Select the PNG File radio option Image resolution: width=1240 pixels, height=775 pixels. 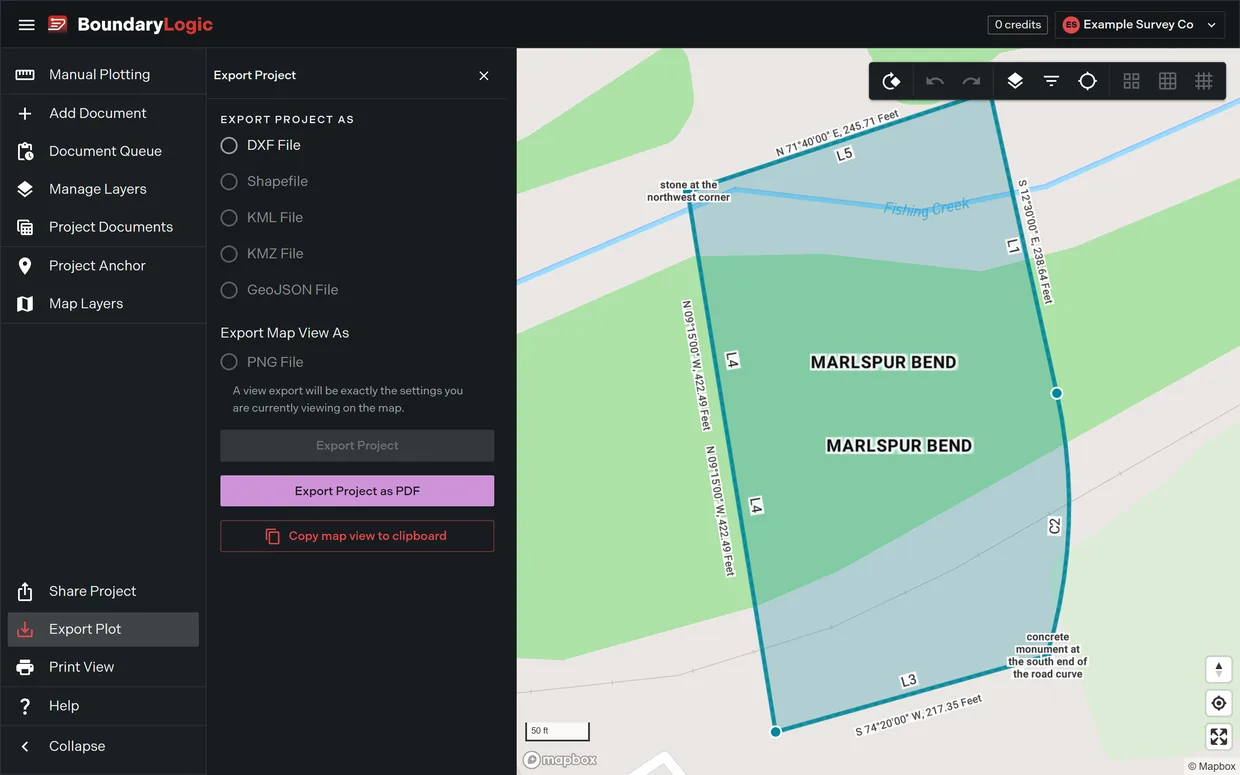pyautogui.click(x=229, y=362)
